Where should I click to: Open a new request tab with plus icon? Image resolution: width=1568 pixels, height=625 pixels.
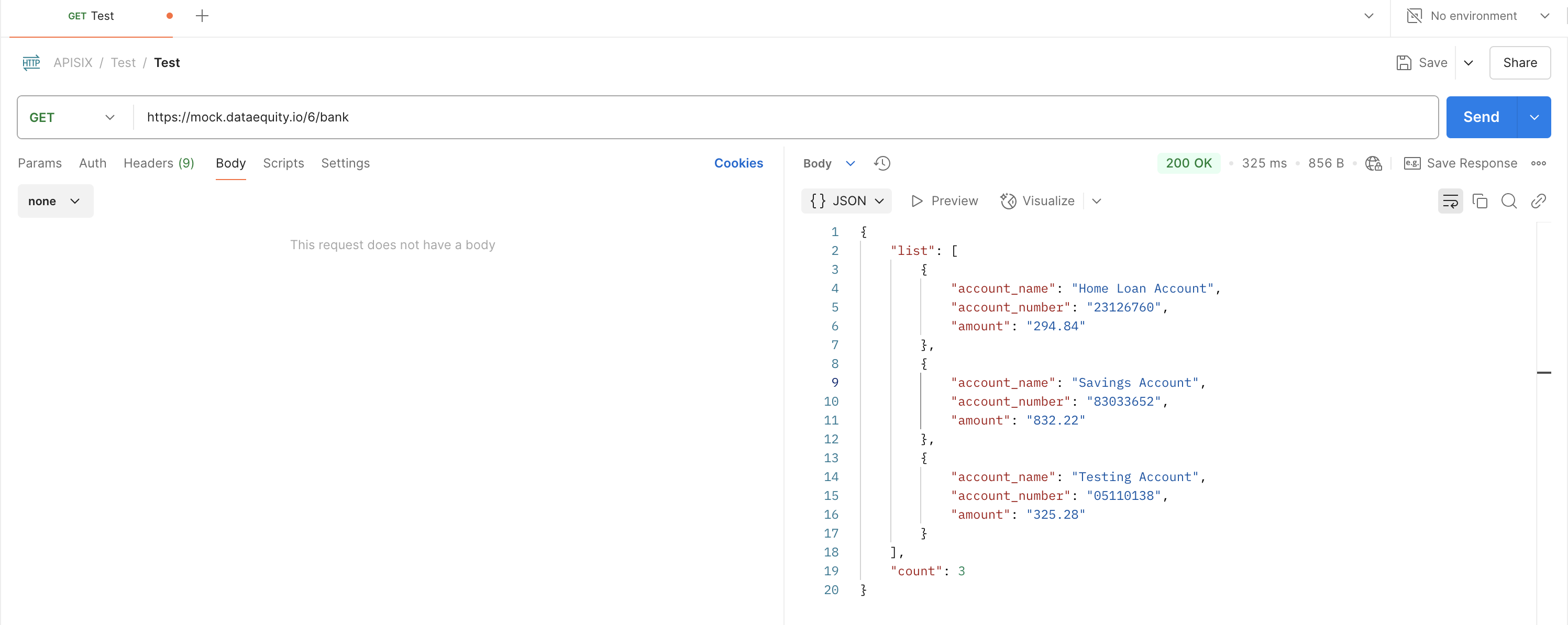point(202,16)
